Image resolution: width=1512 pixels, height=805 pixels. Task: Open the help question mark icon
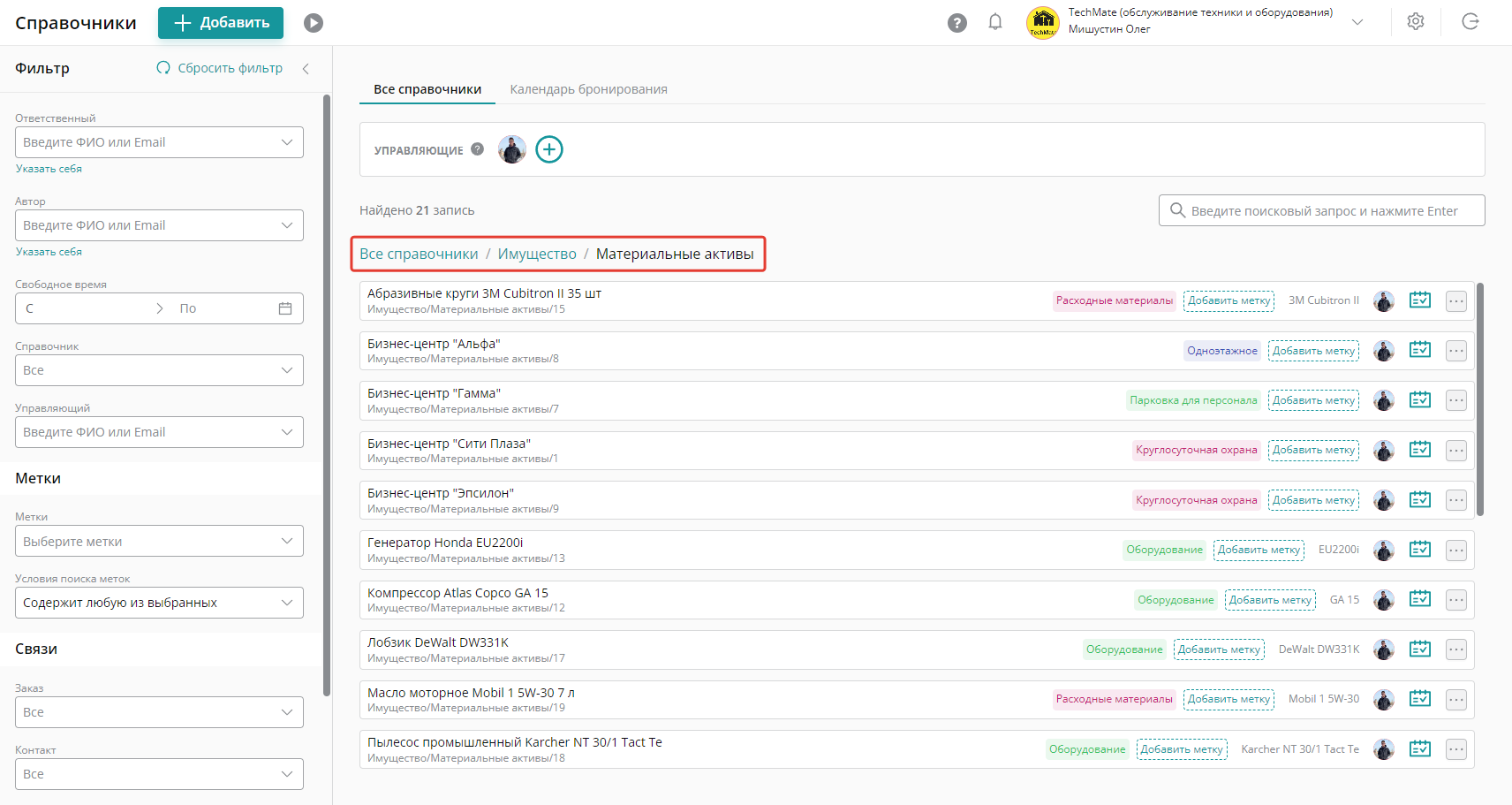[x=957, y=23]
